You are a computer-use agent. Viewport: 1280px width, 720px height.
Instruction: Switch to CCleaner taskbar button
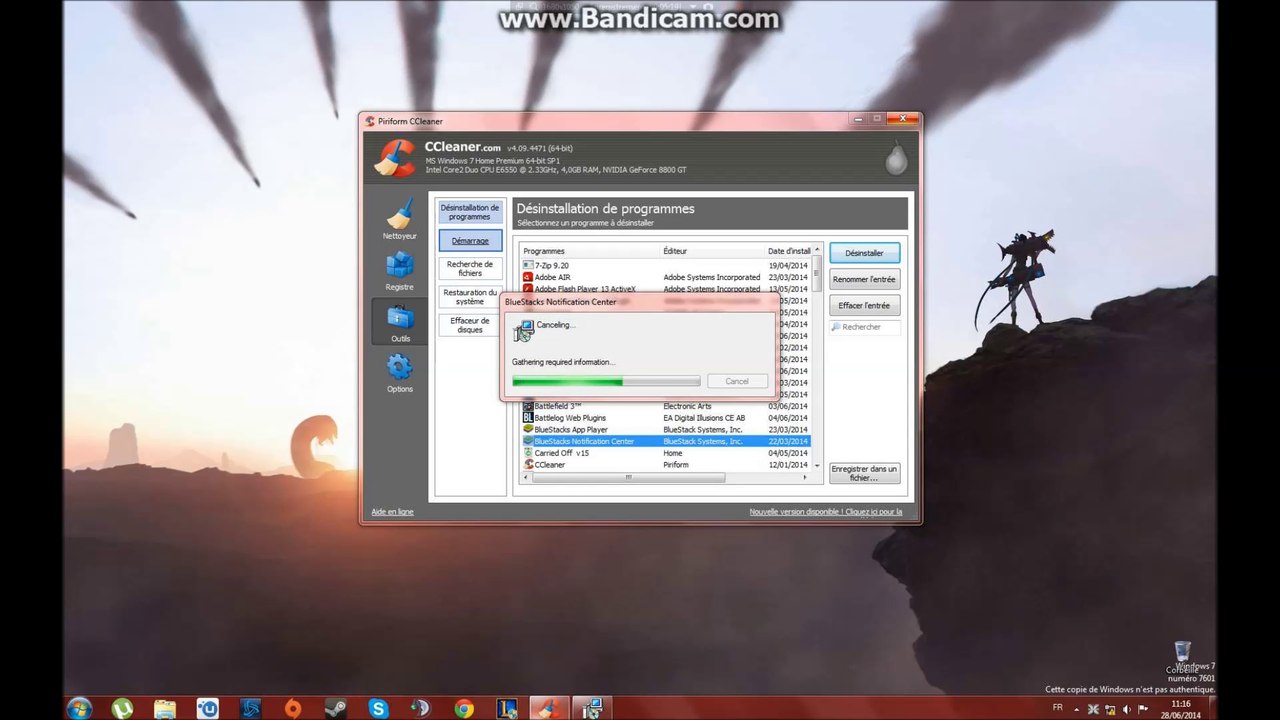pyautogui.click(x=548, y=708)
